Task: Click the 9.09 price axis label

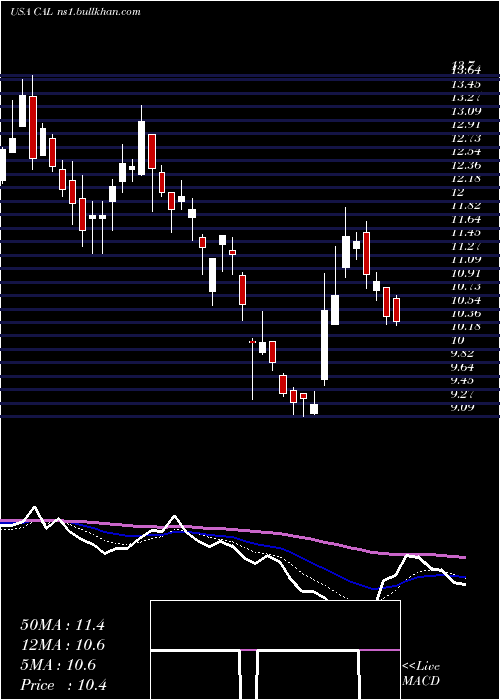Action: pos(464,408)
